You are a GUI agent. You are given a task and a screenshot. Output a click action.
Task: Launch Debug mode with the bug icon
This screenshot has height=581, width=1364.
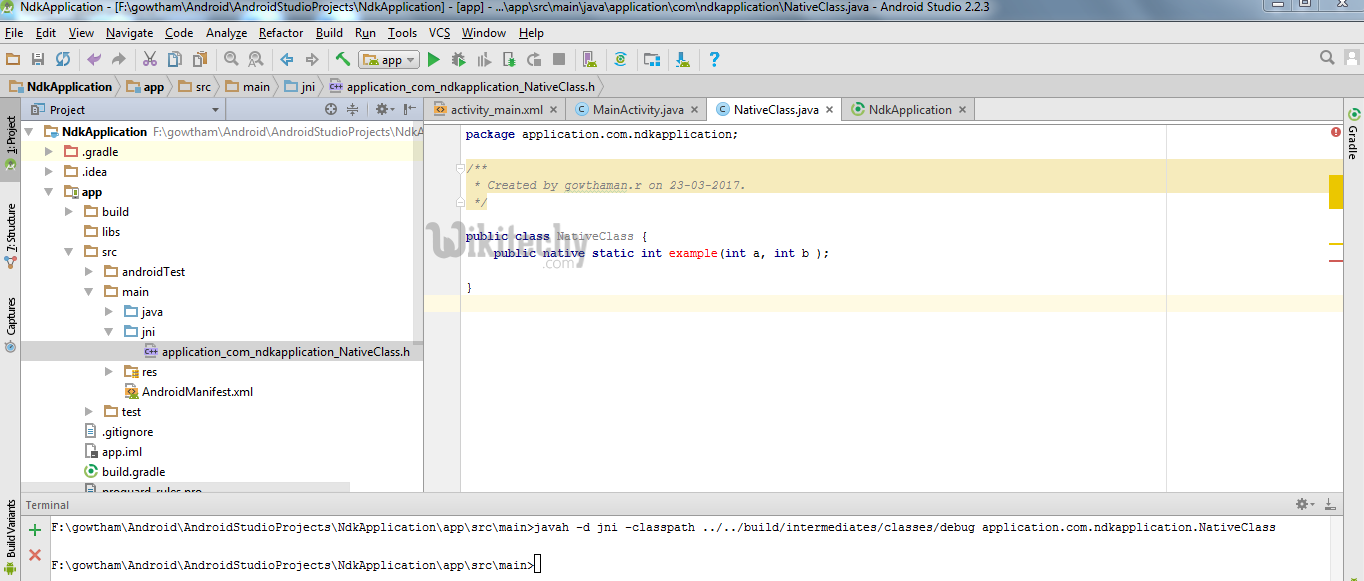[x=458, y=60]
